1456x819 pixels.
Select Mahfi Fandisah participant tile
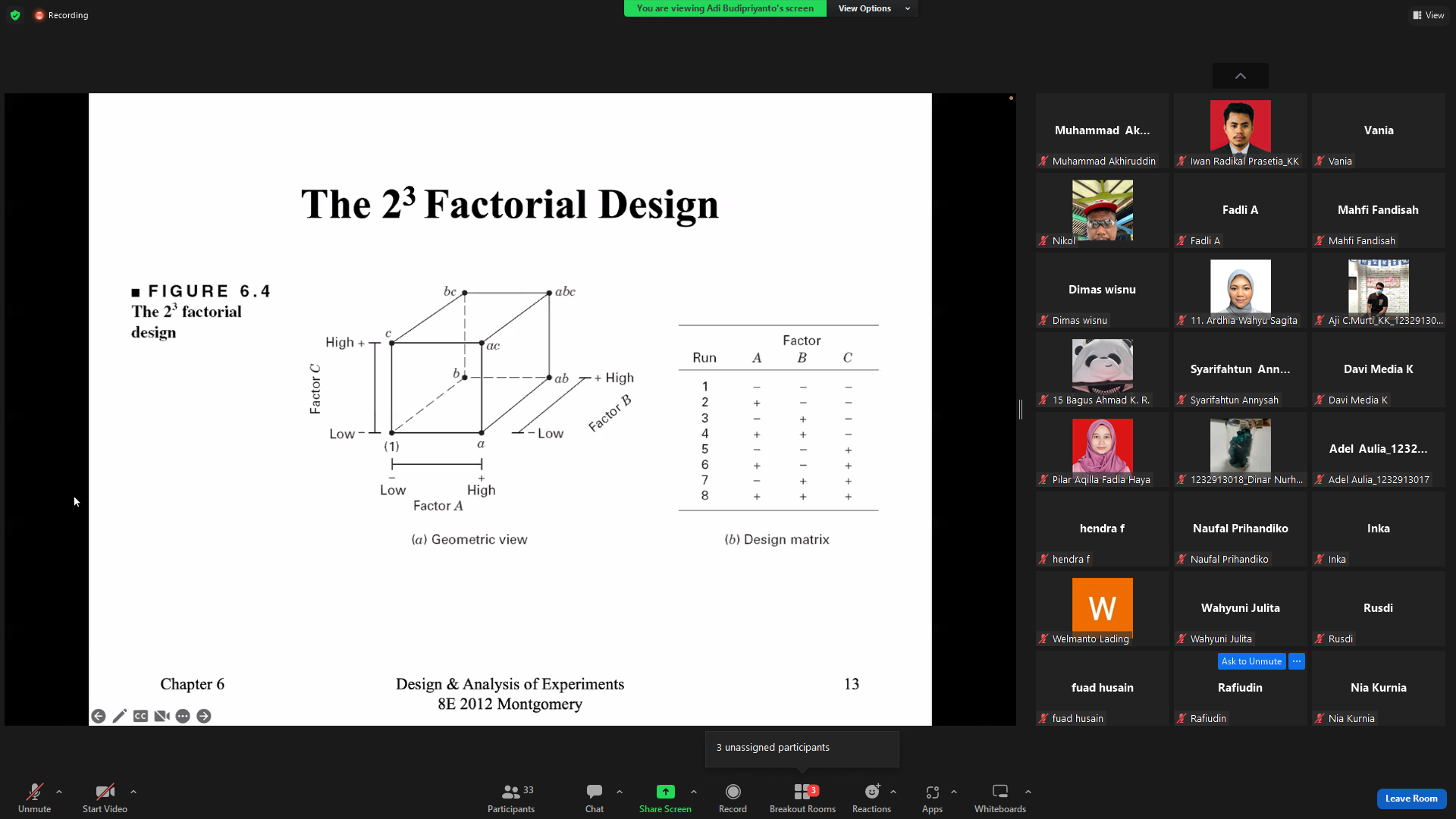click(1379, 211)
